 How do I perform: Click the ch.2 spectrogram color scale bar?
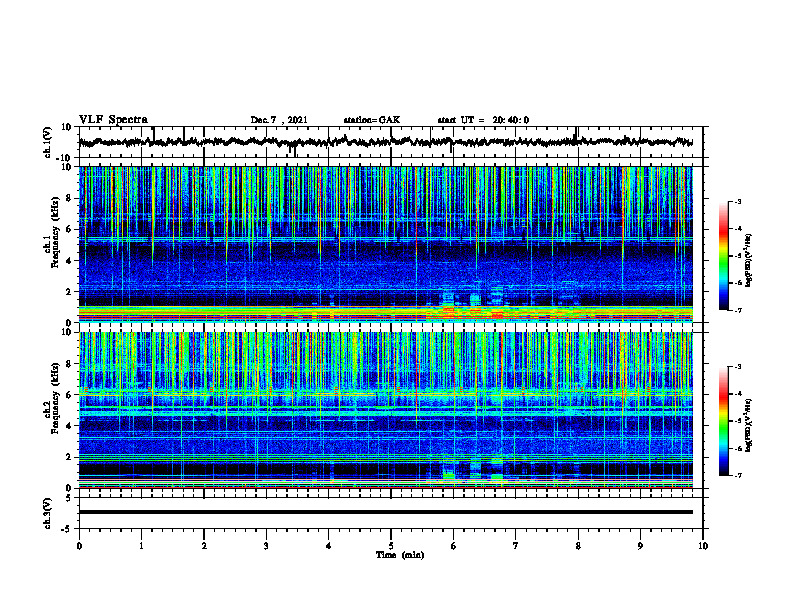tap(723, 421)
